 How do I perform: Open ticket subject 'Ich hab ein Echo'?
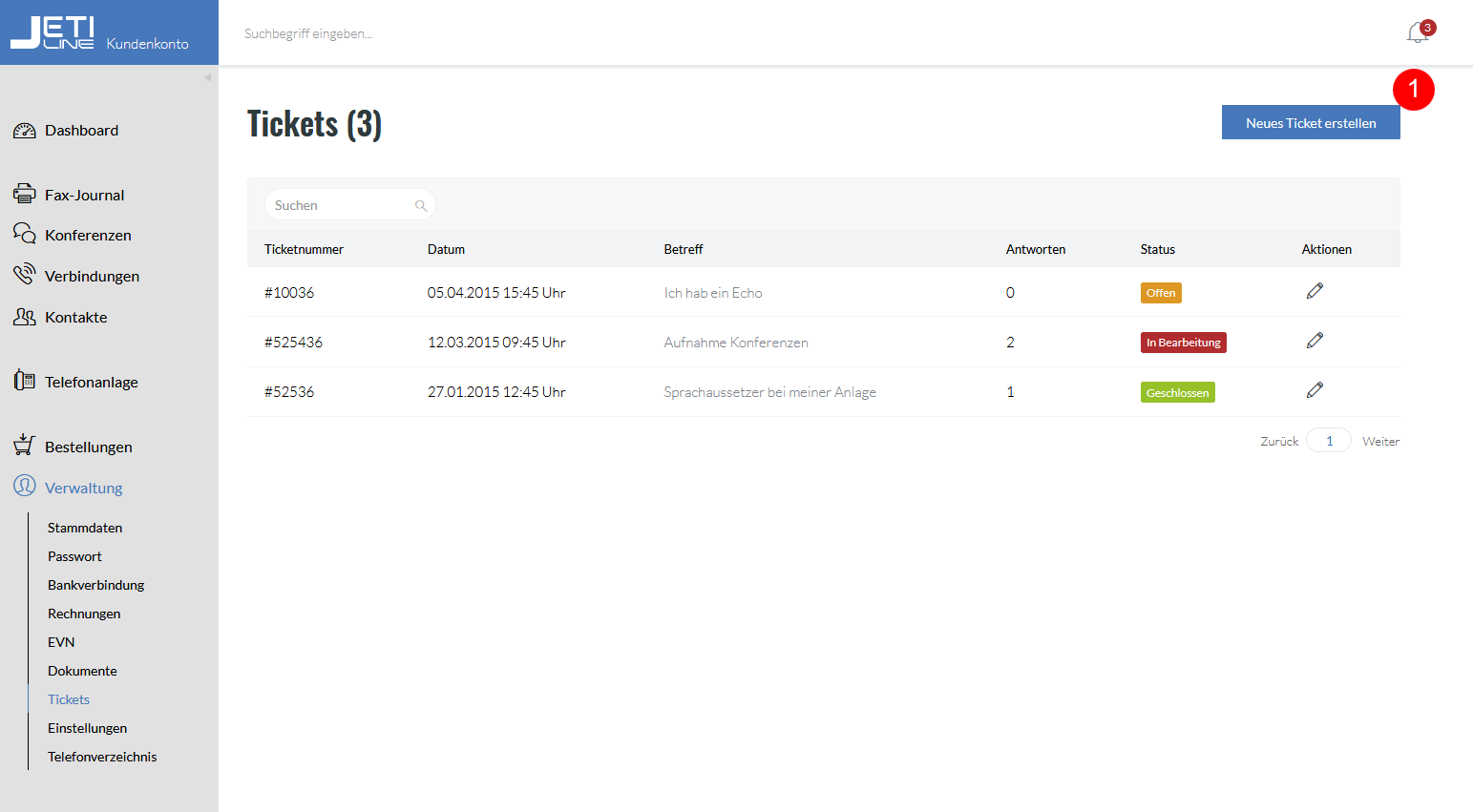tap(713, 293)
